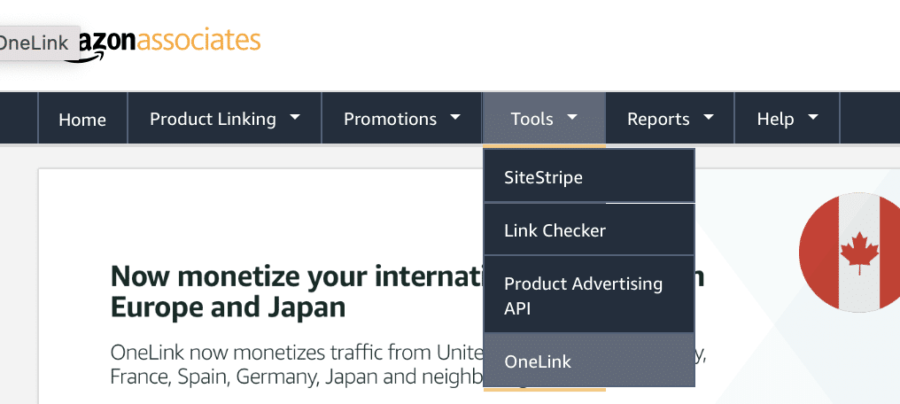Viewport: 900px width, 404px height.
Task: Open the Promotions menu
Action: [x=390, y=119]
